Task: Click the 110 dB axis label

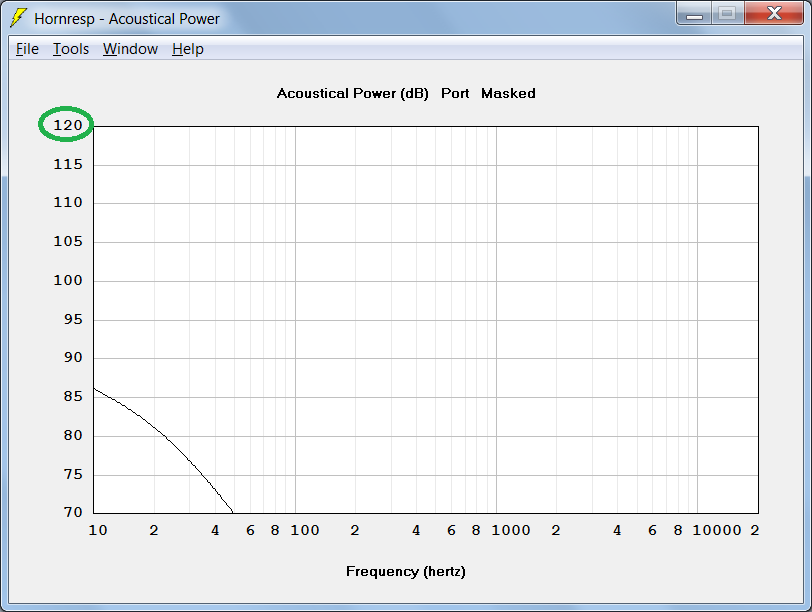Action: [x=68, y=202]
